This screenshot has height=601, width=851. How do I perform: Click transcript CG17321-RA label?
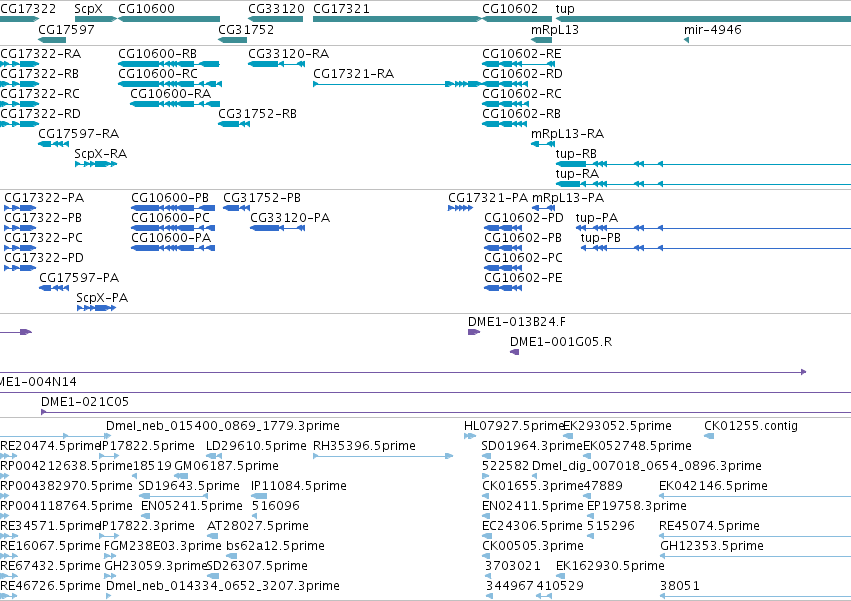[353, 73]
